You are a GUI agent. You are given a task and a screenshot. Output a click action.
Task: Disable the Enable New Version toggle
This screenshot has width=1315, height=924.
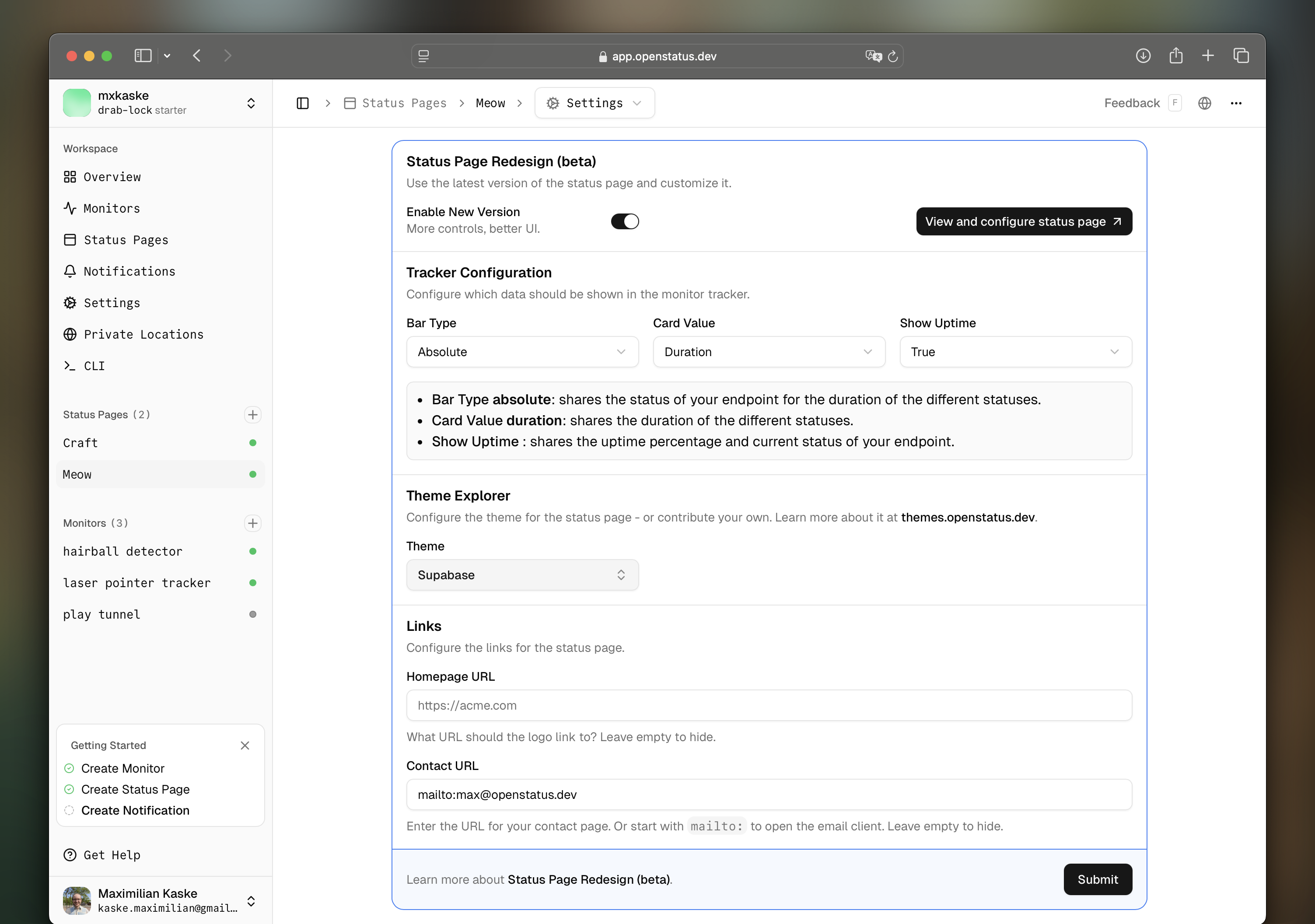click(625, 221)
